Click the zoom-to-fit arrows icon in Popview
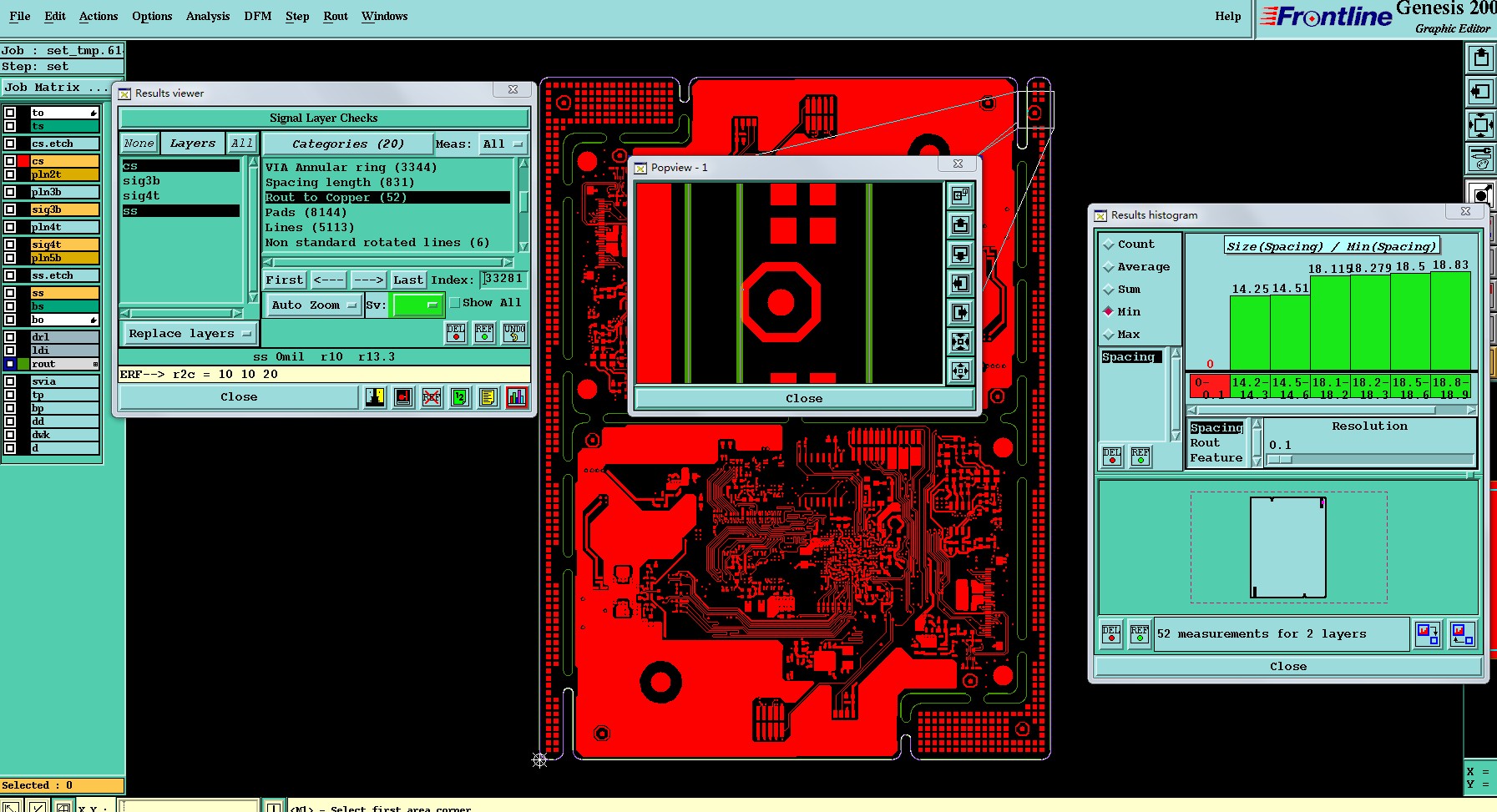The image size is (1497, 812). [x=960, y=341]
